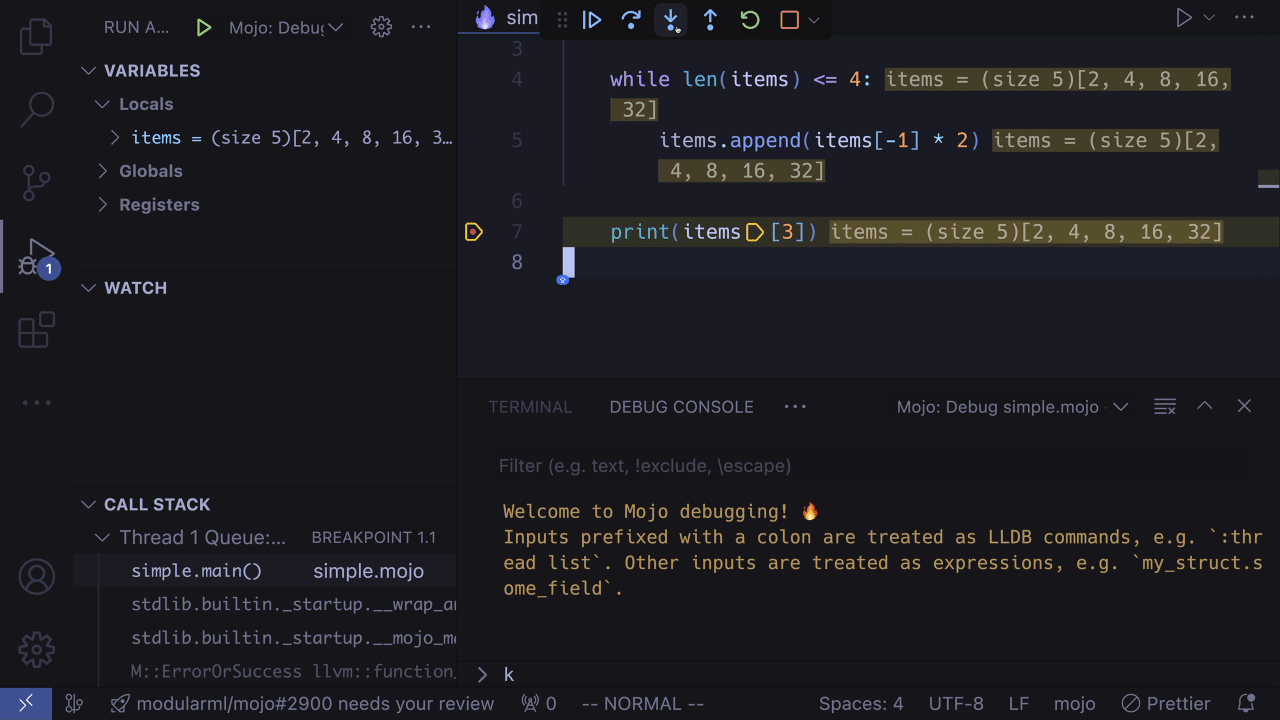The image size is (1280, 720).
Task: Choose debug session Mojo: Debug simple.mojo
Action: (1012, 407)
